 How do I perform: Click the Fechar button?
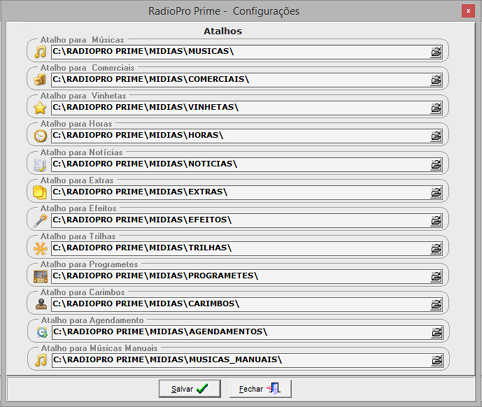pos(260,389)
